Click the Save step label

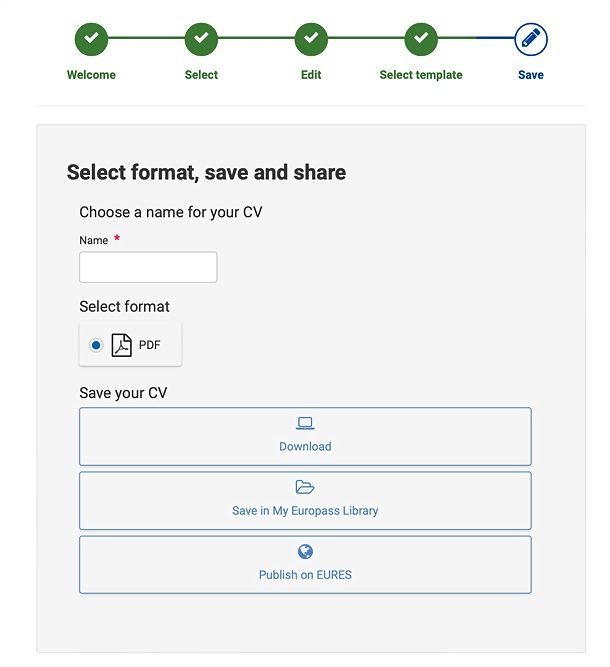531,75
